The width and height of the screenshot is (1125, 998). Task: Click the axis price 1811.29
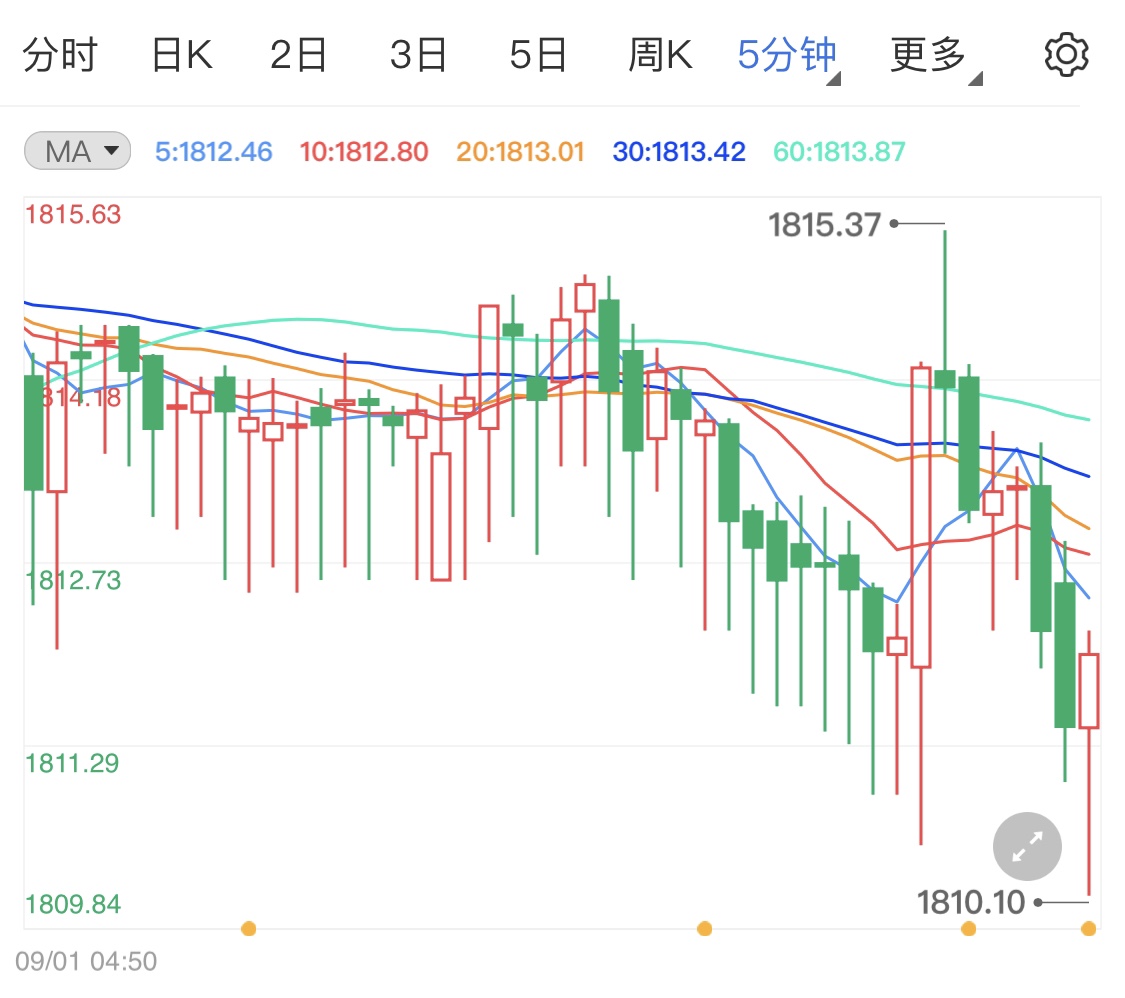click(x=72, y=763)
